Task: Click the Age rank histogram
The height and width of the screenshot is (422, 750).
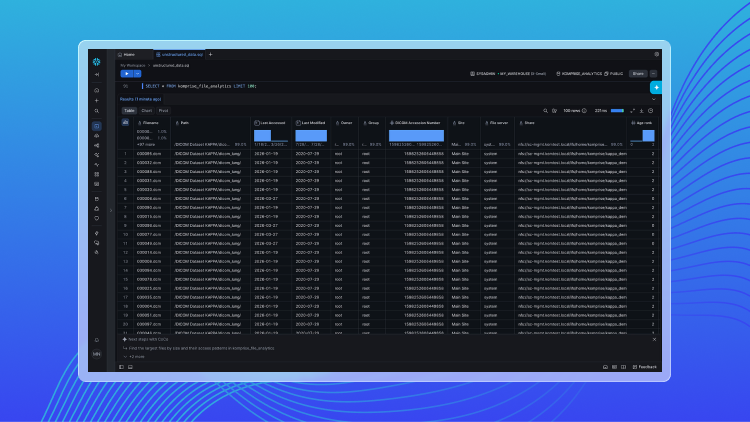Action: [642, 135]
